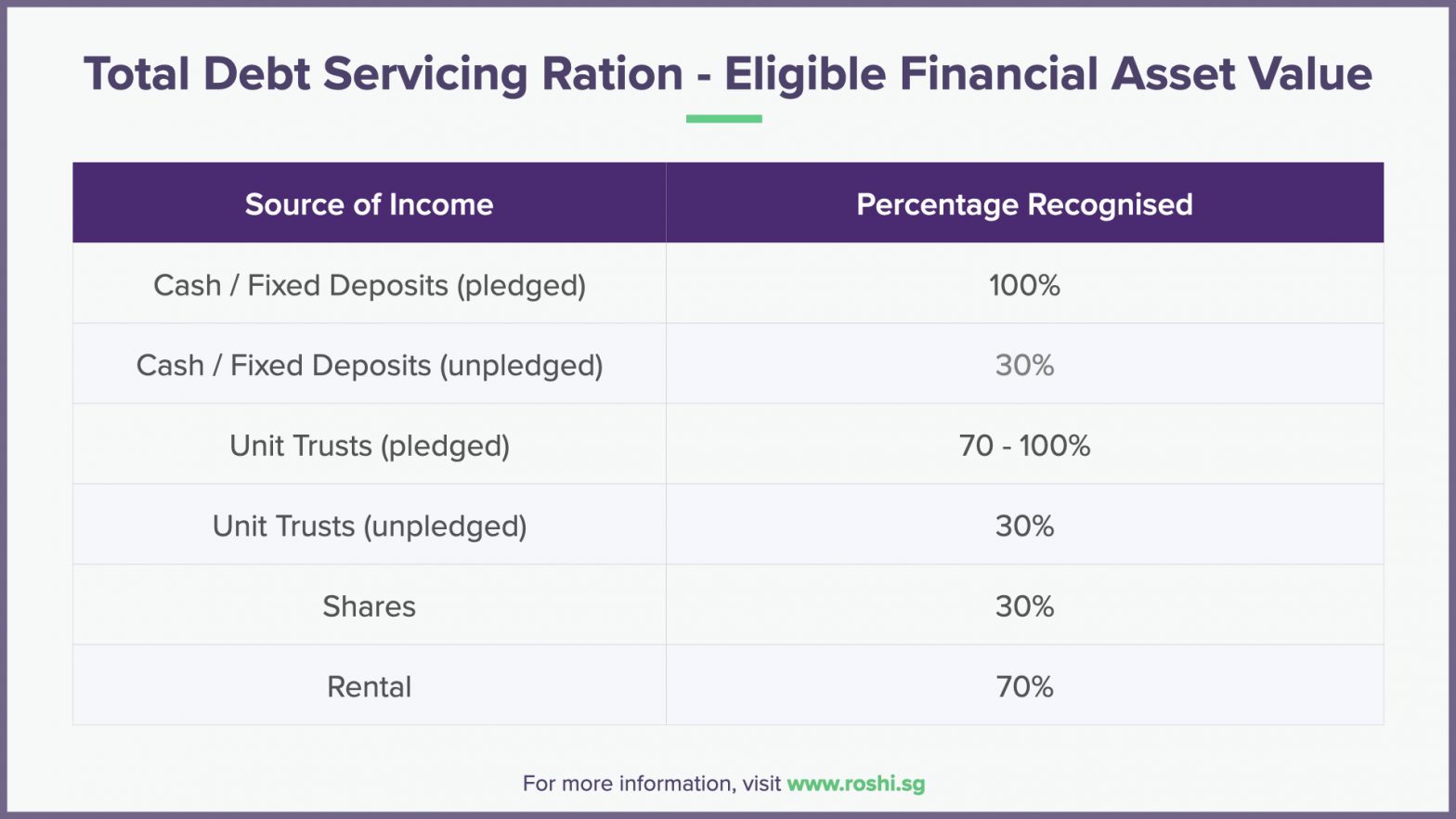Screen dimensions: 1456x819
Task: Open the www.roshi.sg link
Action: 855,784
